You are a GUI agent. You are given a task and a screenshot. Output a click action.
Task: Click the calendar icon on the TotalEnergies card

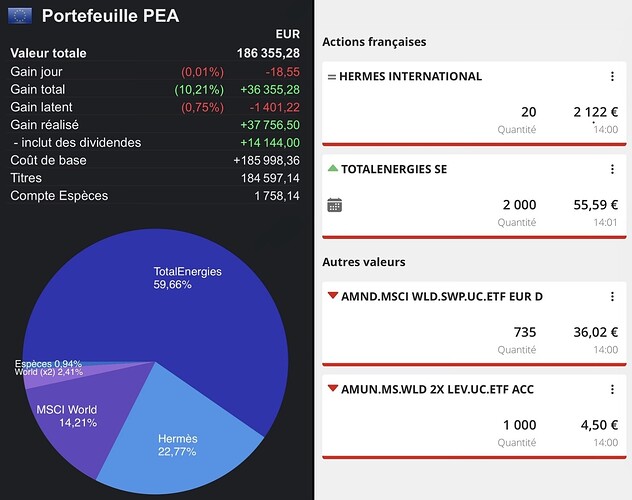point(335,205)
